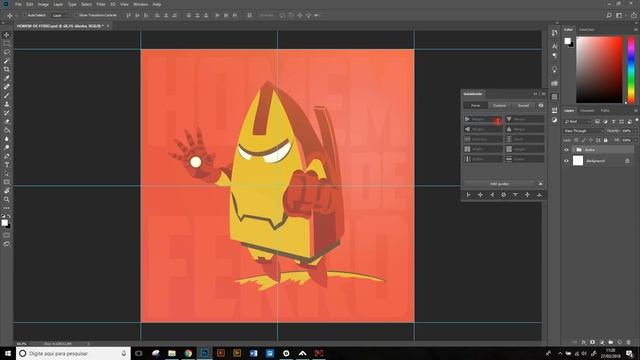
Task: Select the Blur tool
Action: (7, 139)
